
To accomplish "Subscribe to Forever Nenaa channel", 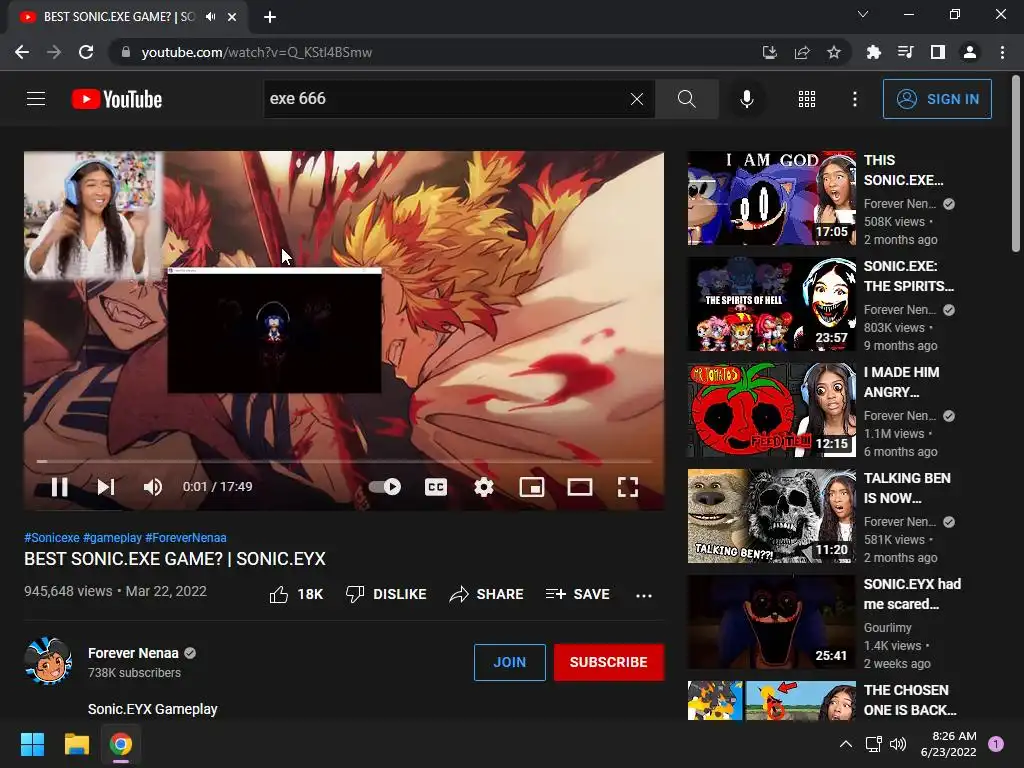I will tap(609, 662).
